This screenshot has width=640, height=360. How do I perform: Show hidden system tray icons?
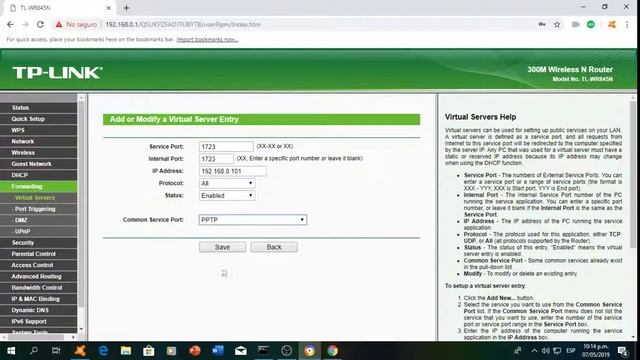pyautogui.click(x=534, y=351)
